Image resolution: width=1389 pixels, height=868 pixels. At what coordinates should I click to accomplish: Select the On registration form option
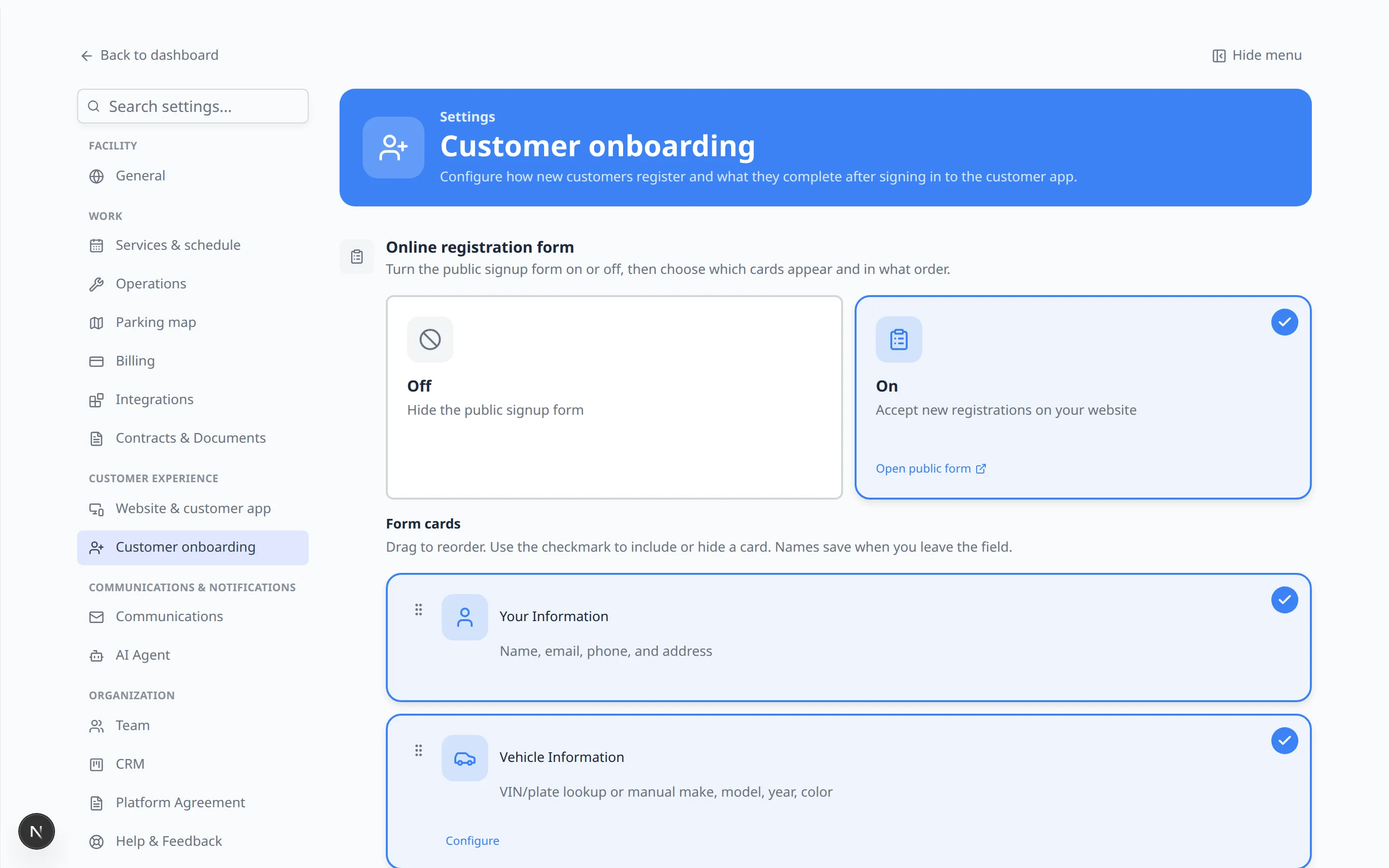pyautogui.click(x=1082, y=397)
